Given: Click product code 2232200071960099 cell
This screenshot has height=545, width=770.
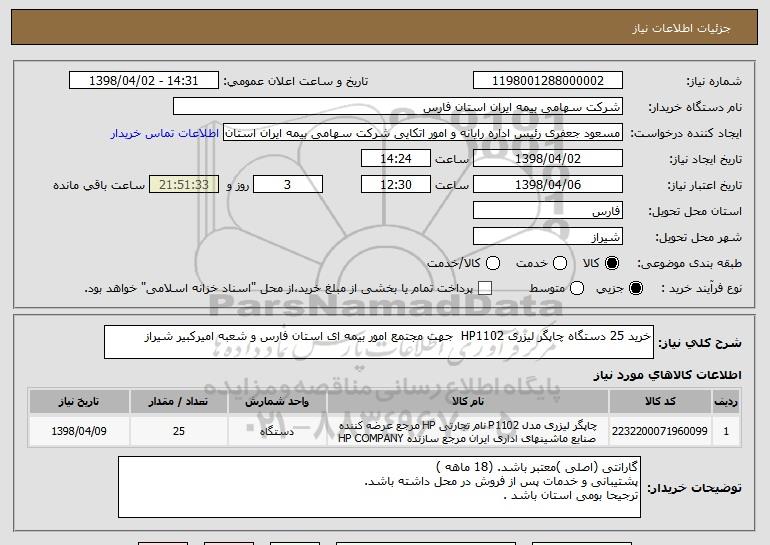Looking at the screenshot, I should 660,431.
